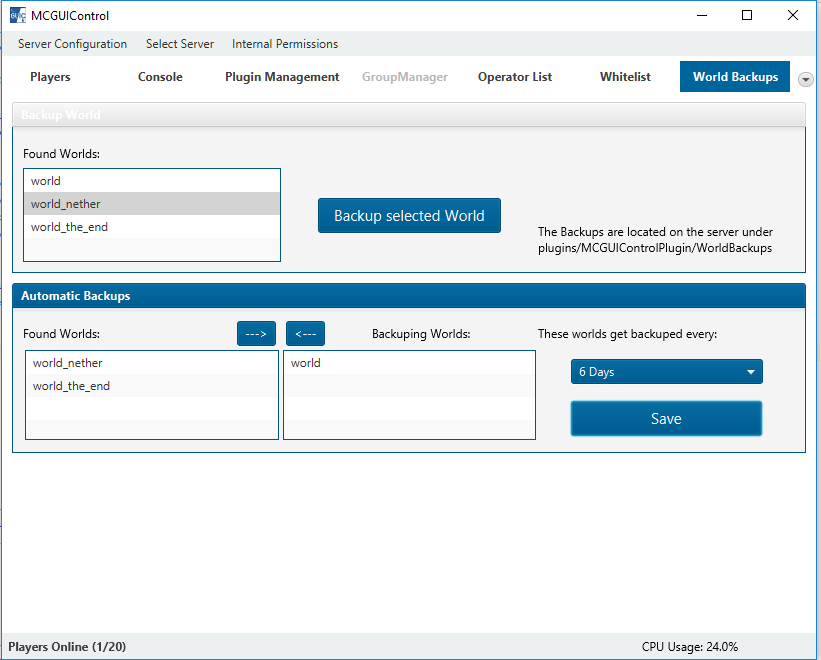
Task: Select world_the_end in Backup World list
Action: pos(70,227)
